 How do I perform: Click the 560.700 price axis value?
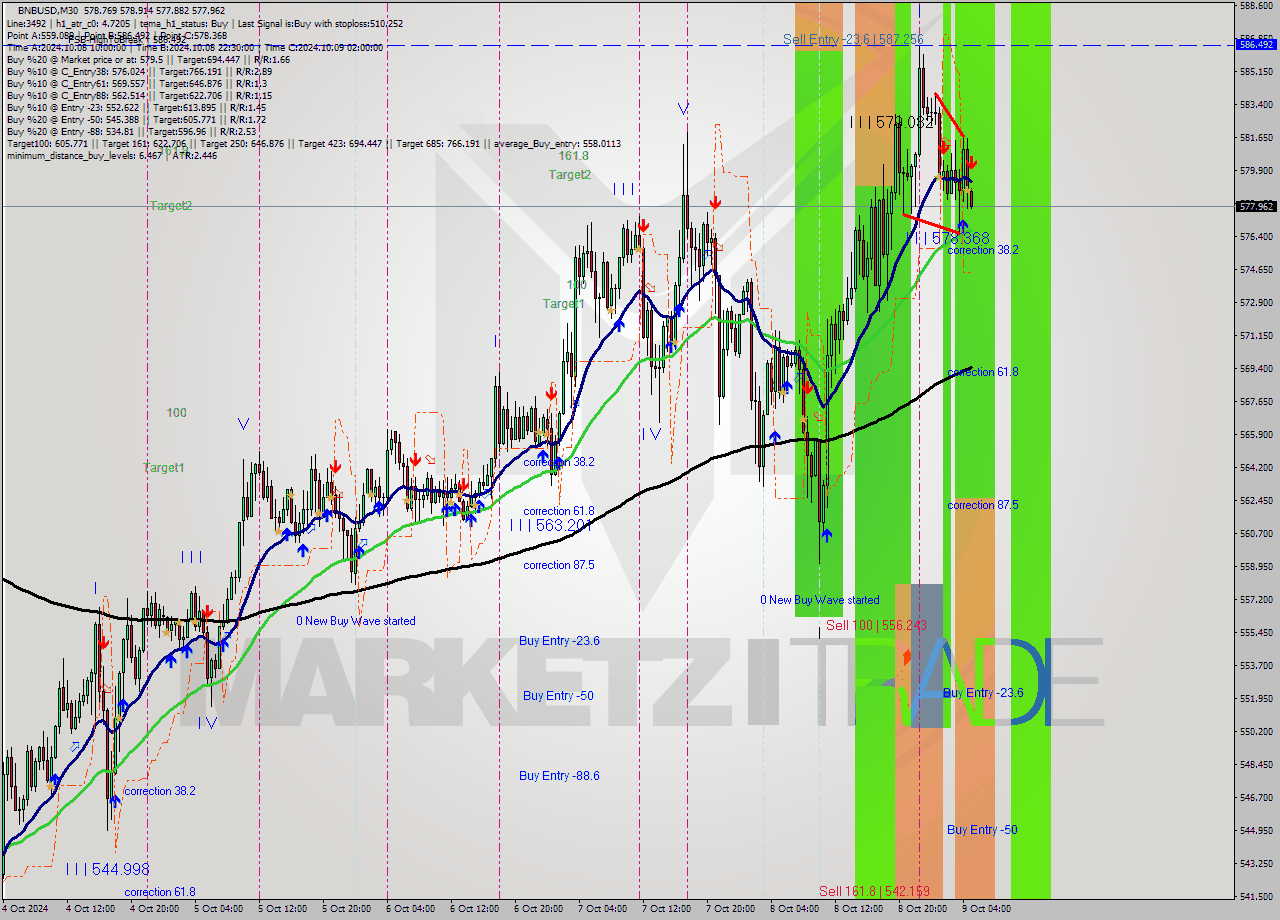tap(1256, 533)
